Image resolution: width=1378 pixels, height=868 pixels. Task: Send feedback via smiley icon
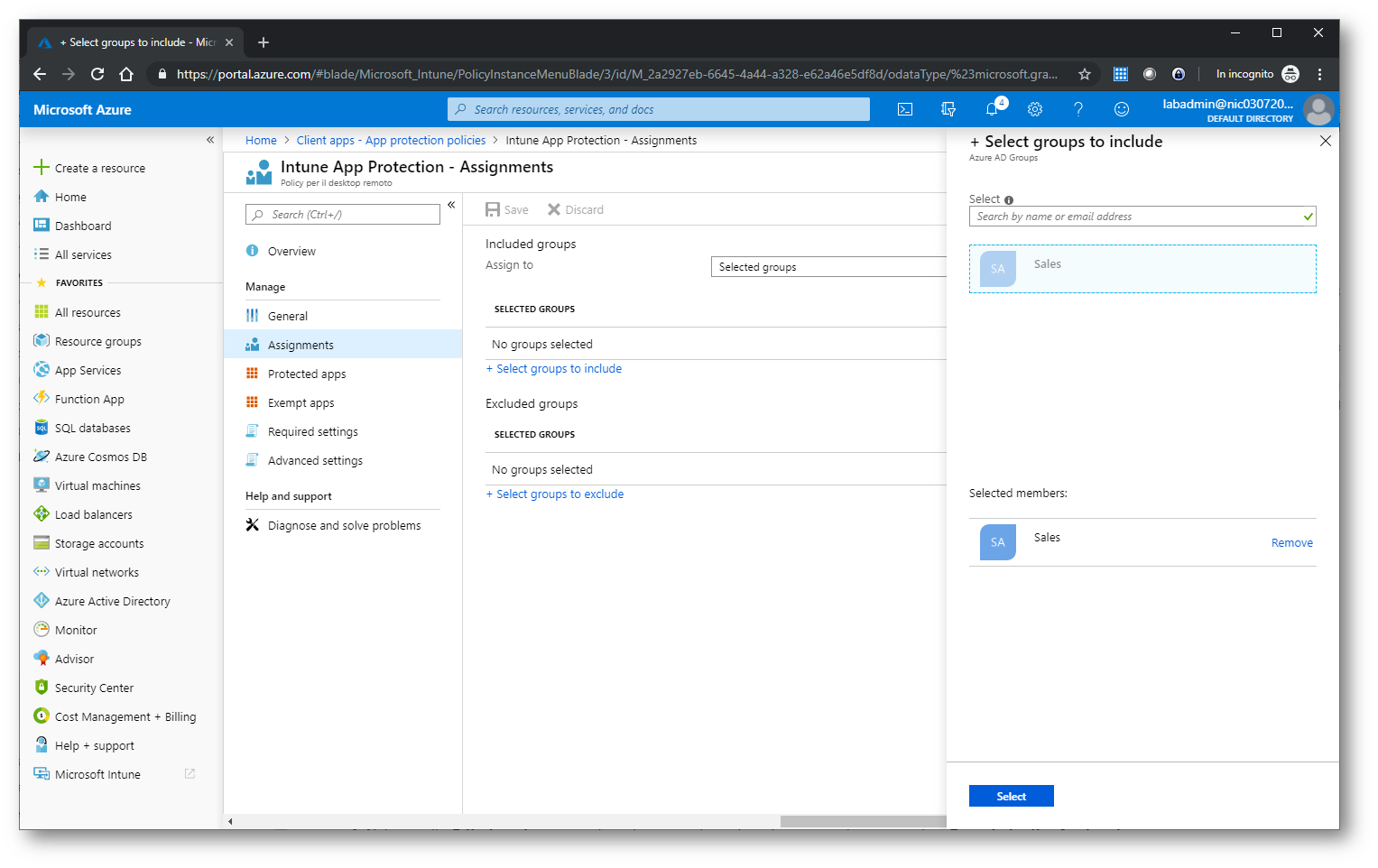(x=1122, y=109)
